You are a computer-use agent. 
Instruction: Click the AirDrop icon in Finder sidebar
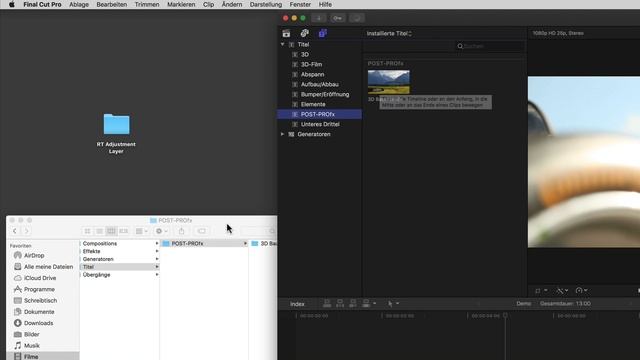(x=18, y=255)
